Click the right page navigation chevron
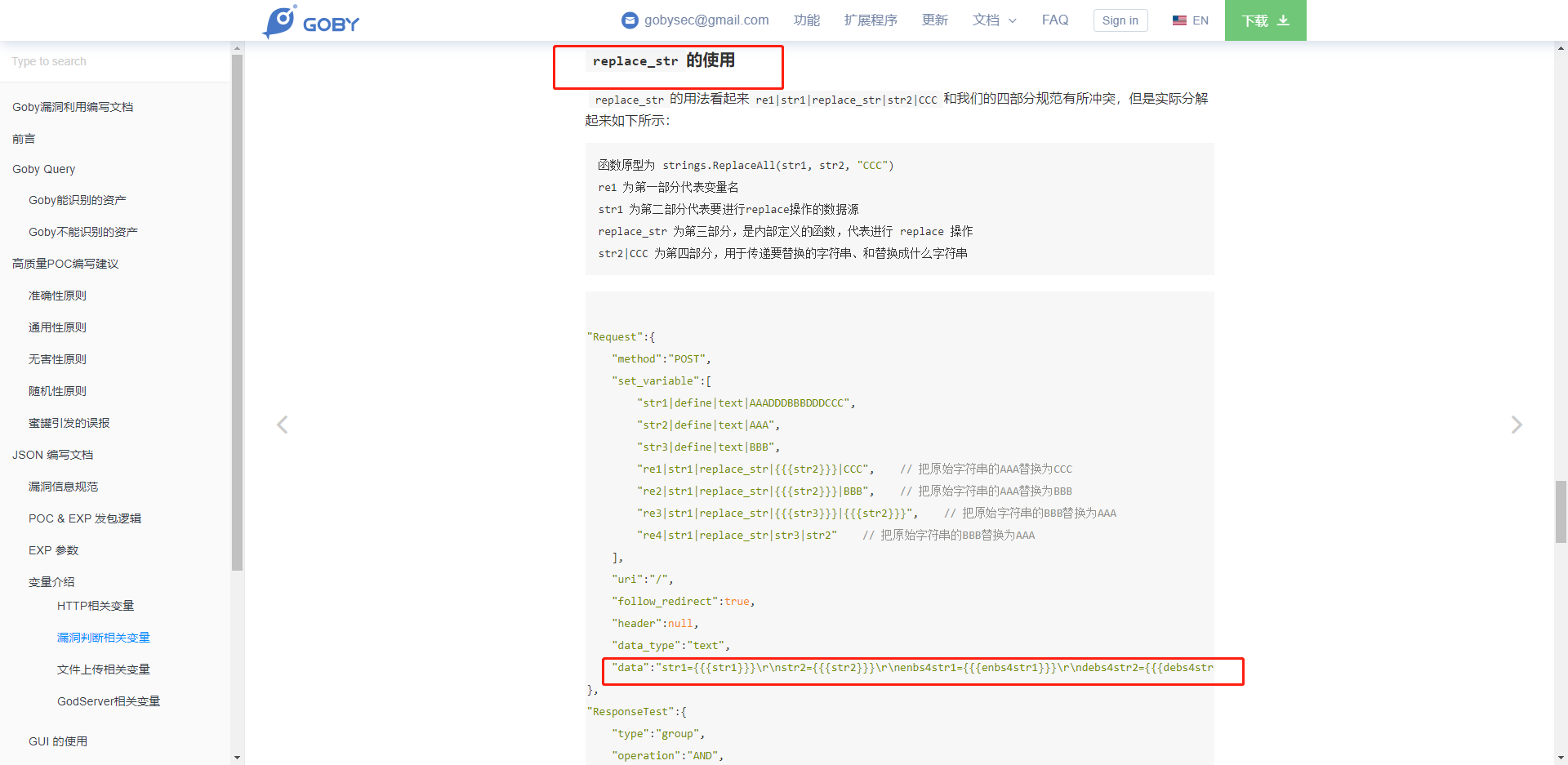Screen dimensions: 1568x765 pos(1517,425)
